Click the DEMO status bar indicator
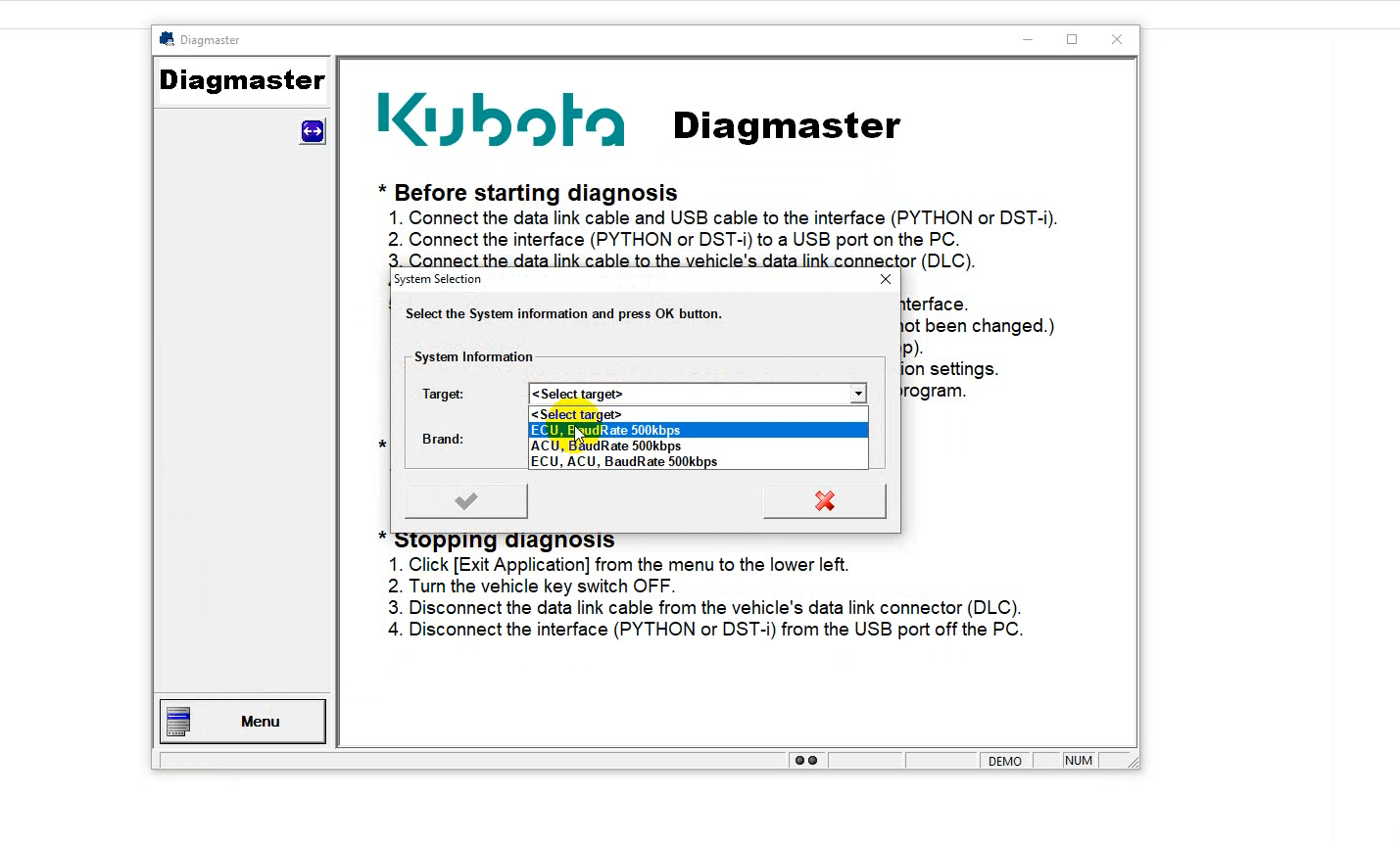This screenshot has width=1400, height=846. tap(1005, 761)
